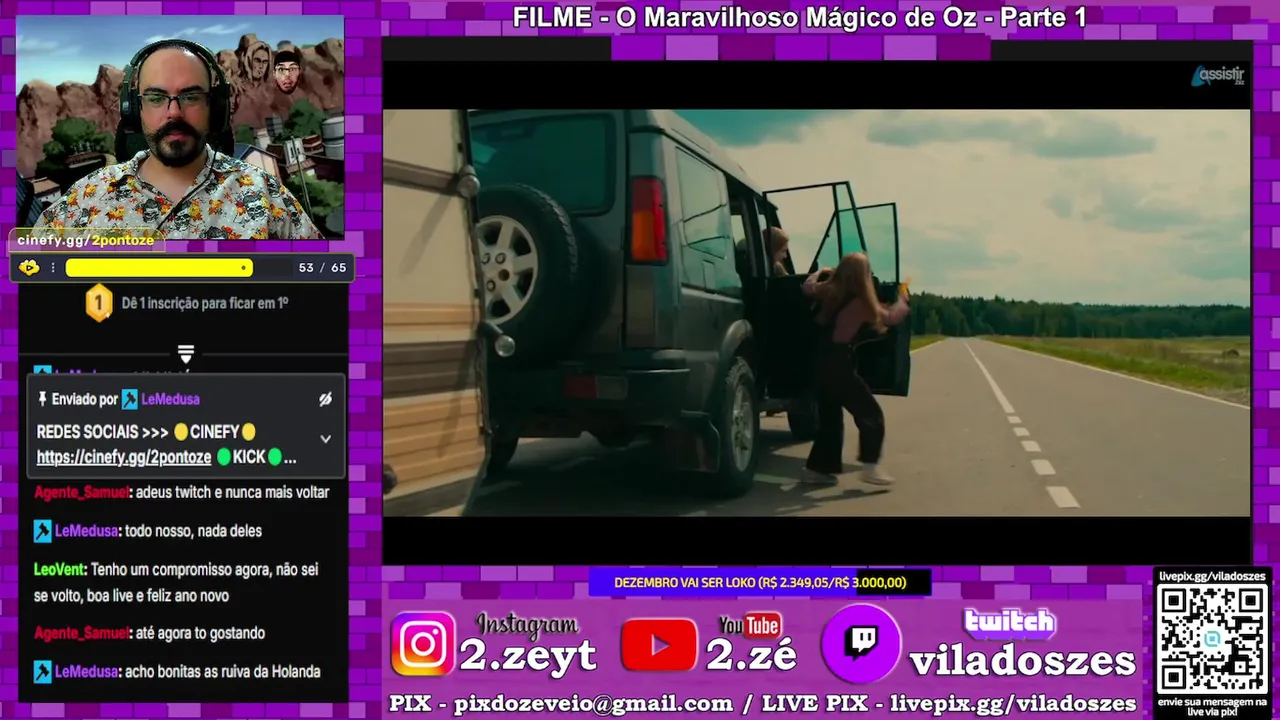Click the livepix.gg/viladoszes text in bottom banner
This screenshot has width=1280, height=720.
[1013, 704]
